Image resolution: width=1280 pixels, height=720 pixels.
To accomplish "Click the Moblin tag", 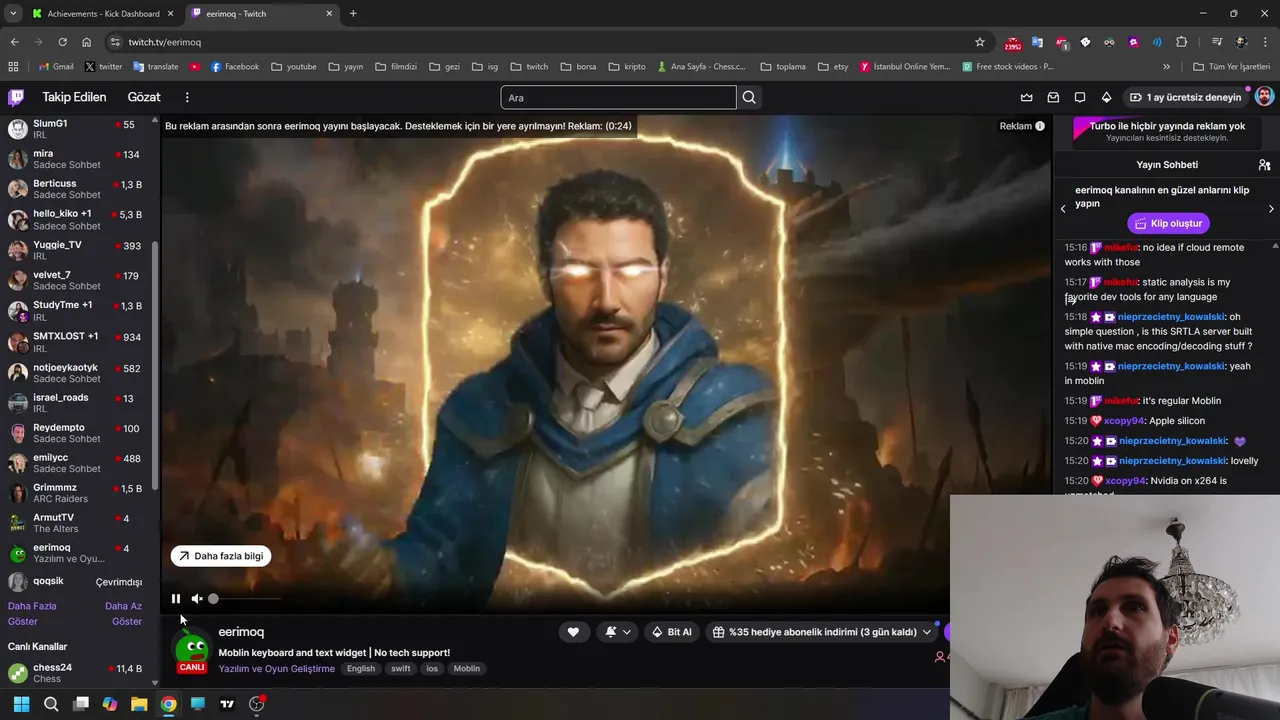I will tap(467, 669).
